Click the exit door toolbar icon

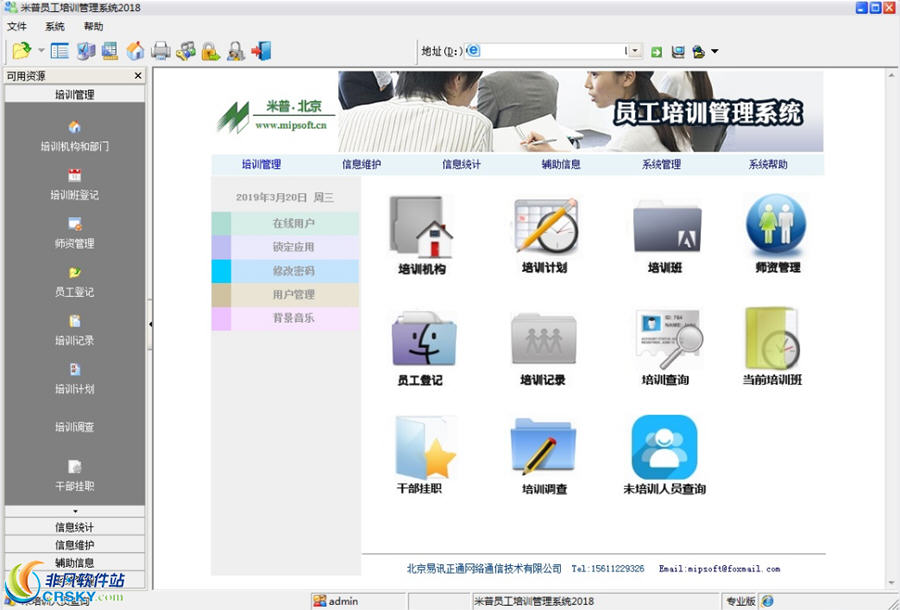coord(261,51)
